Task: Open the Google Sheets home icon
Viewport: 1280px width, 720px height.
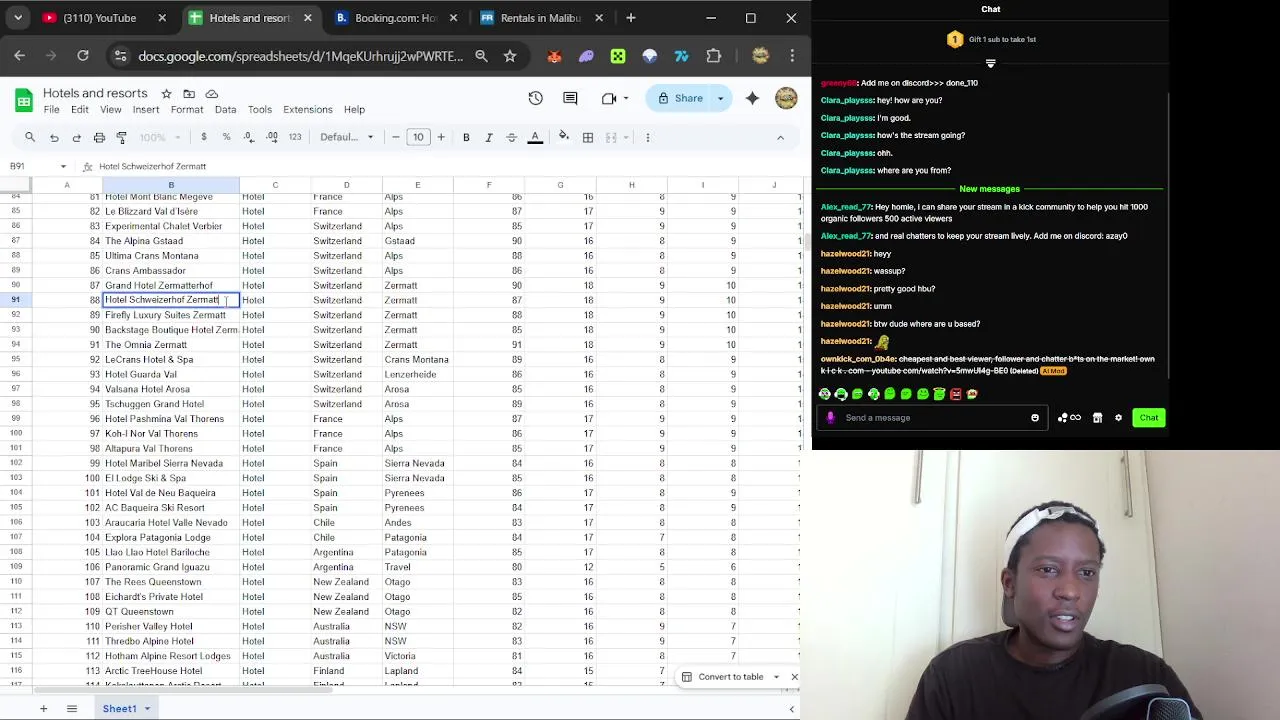Action: tap(23, 100)
